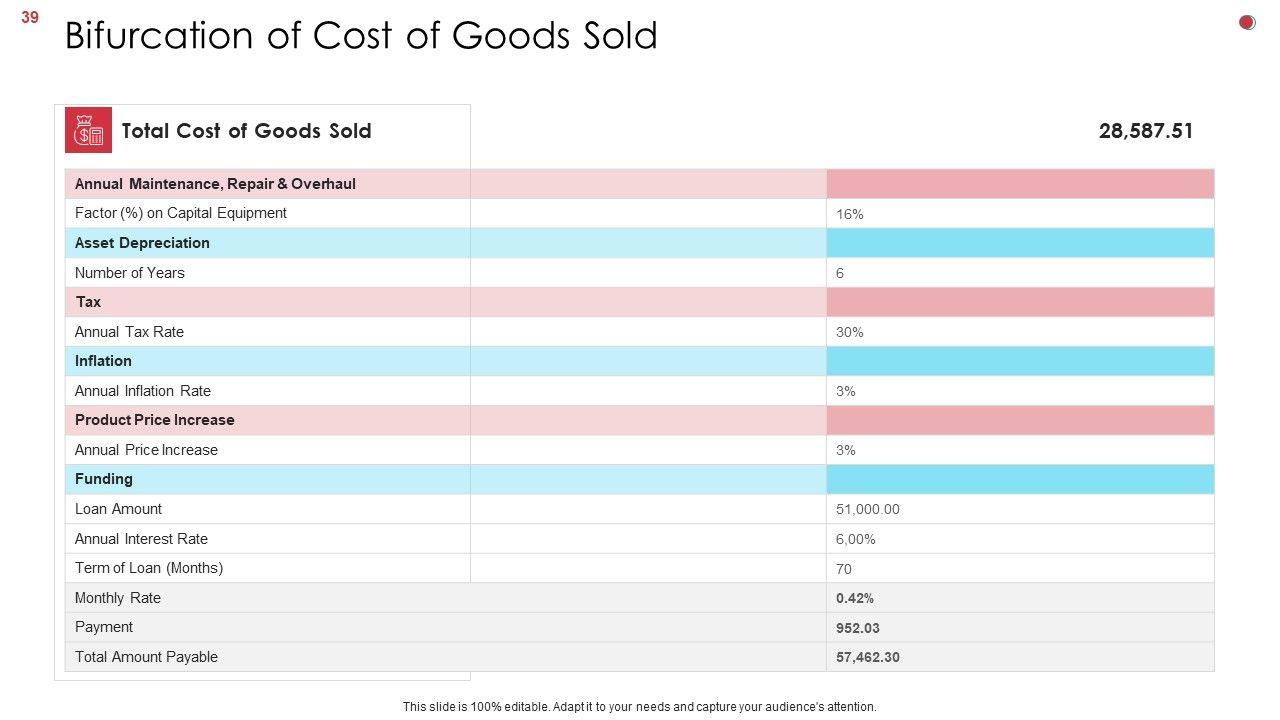Click the 30% Annual Tax Rate cell

(850, 332)
